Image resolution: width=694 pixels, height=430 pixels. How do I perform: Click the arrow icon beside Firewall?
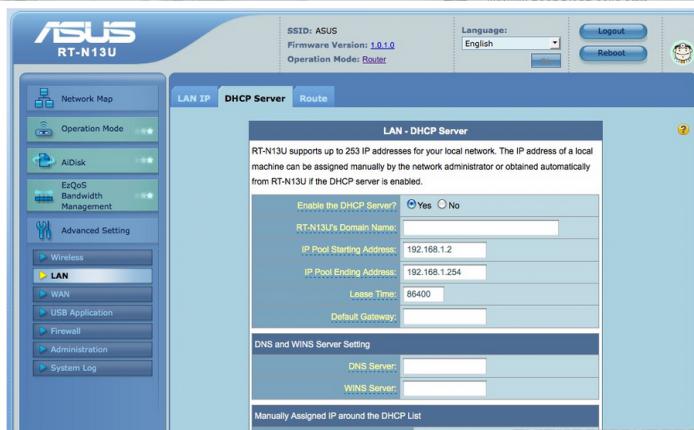(x=43, y=331)
